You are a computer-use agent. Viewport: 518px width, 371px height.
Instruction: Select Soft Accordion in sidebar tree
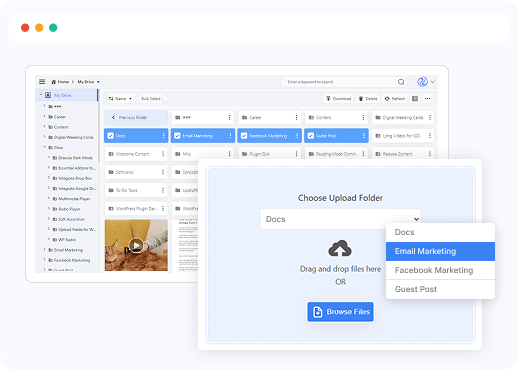[x=71, y=219]
